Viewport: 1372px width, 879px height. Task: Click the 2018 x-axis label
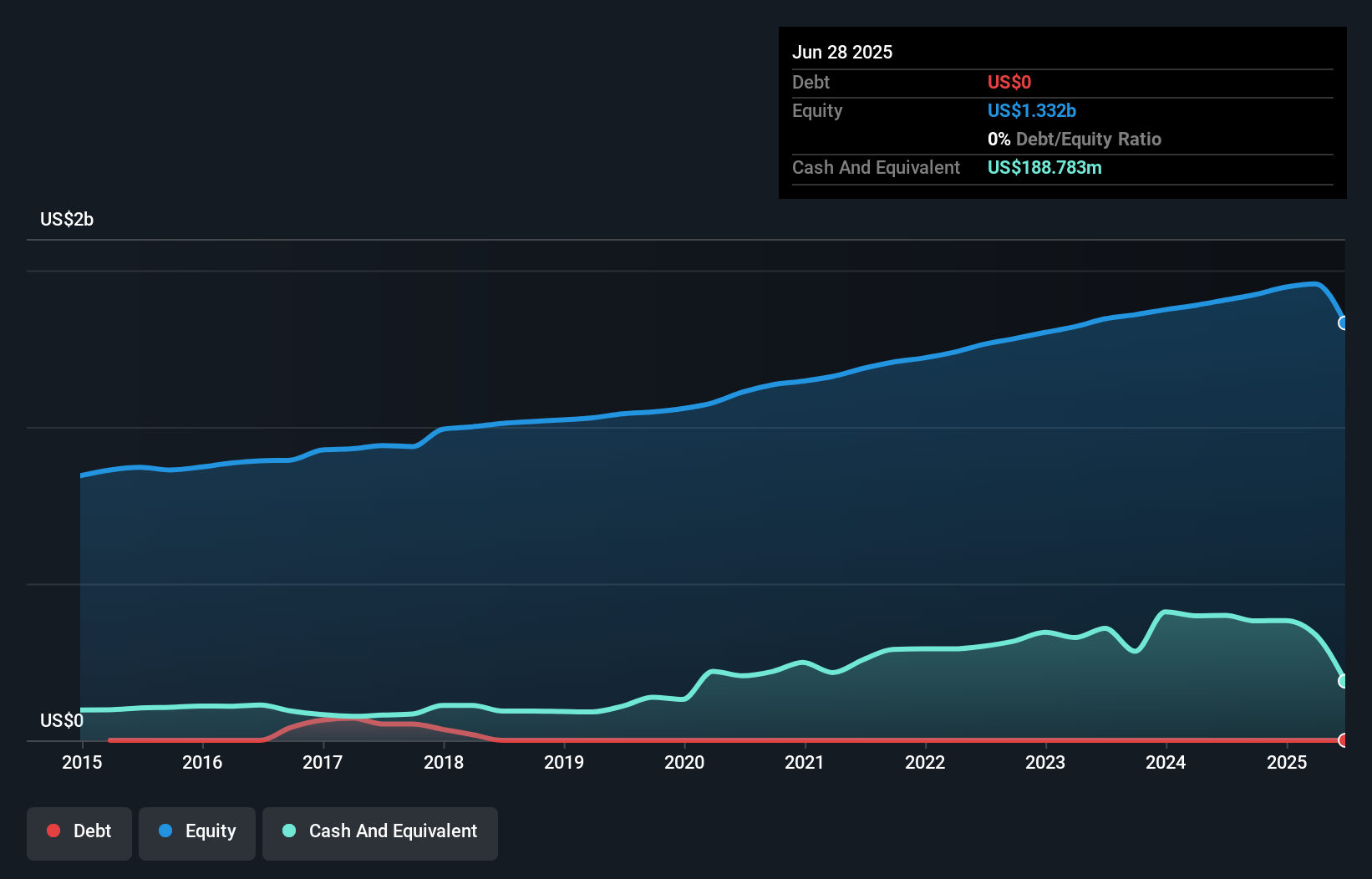[444, 762]
